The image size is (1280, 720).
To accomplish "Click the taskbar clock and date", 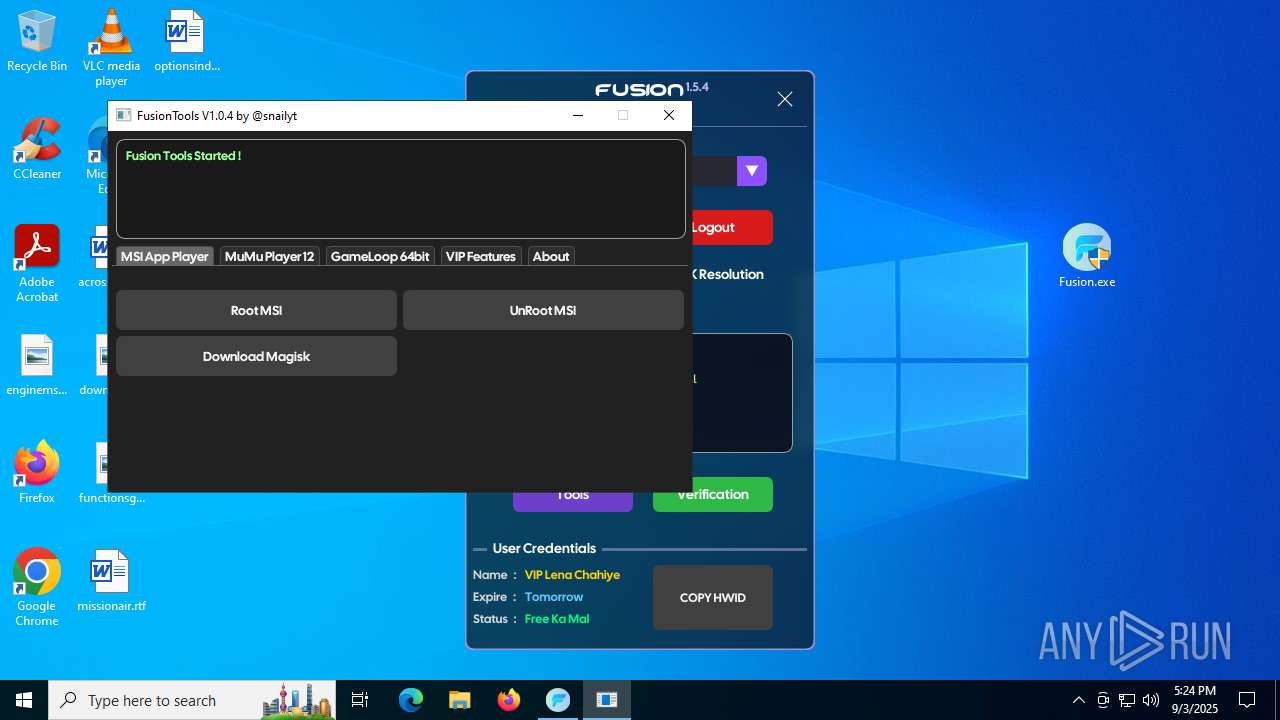I will tap(1195, 700).
